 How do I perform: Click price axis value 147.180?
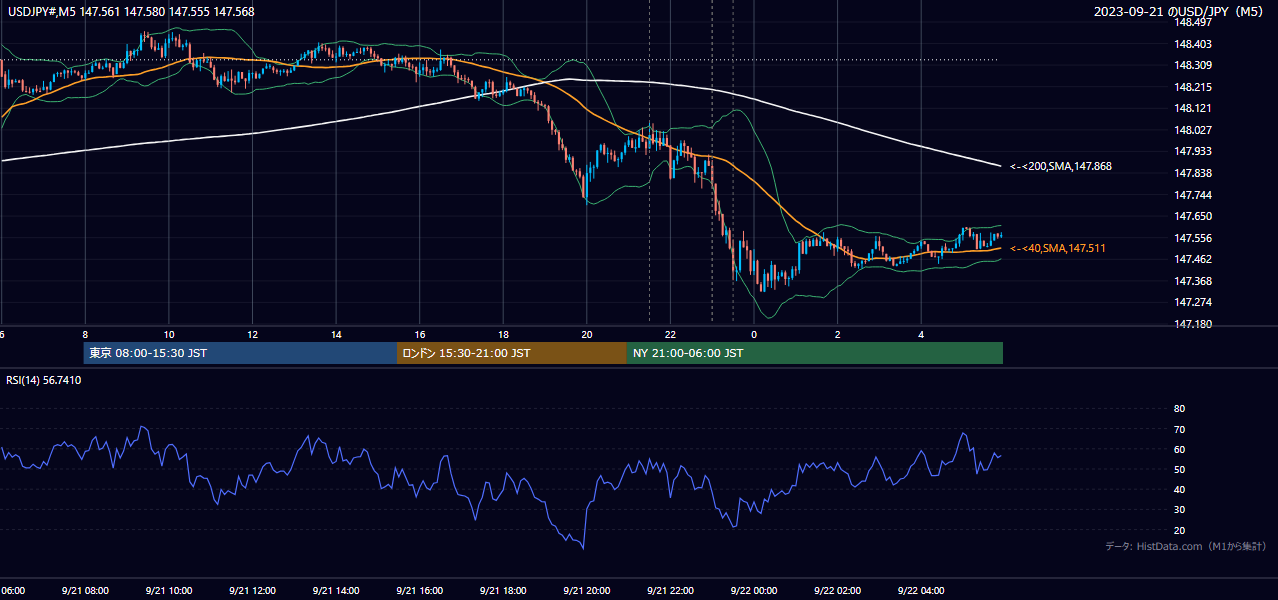tap(1192, 324)
